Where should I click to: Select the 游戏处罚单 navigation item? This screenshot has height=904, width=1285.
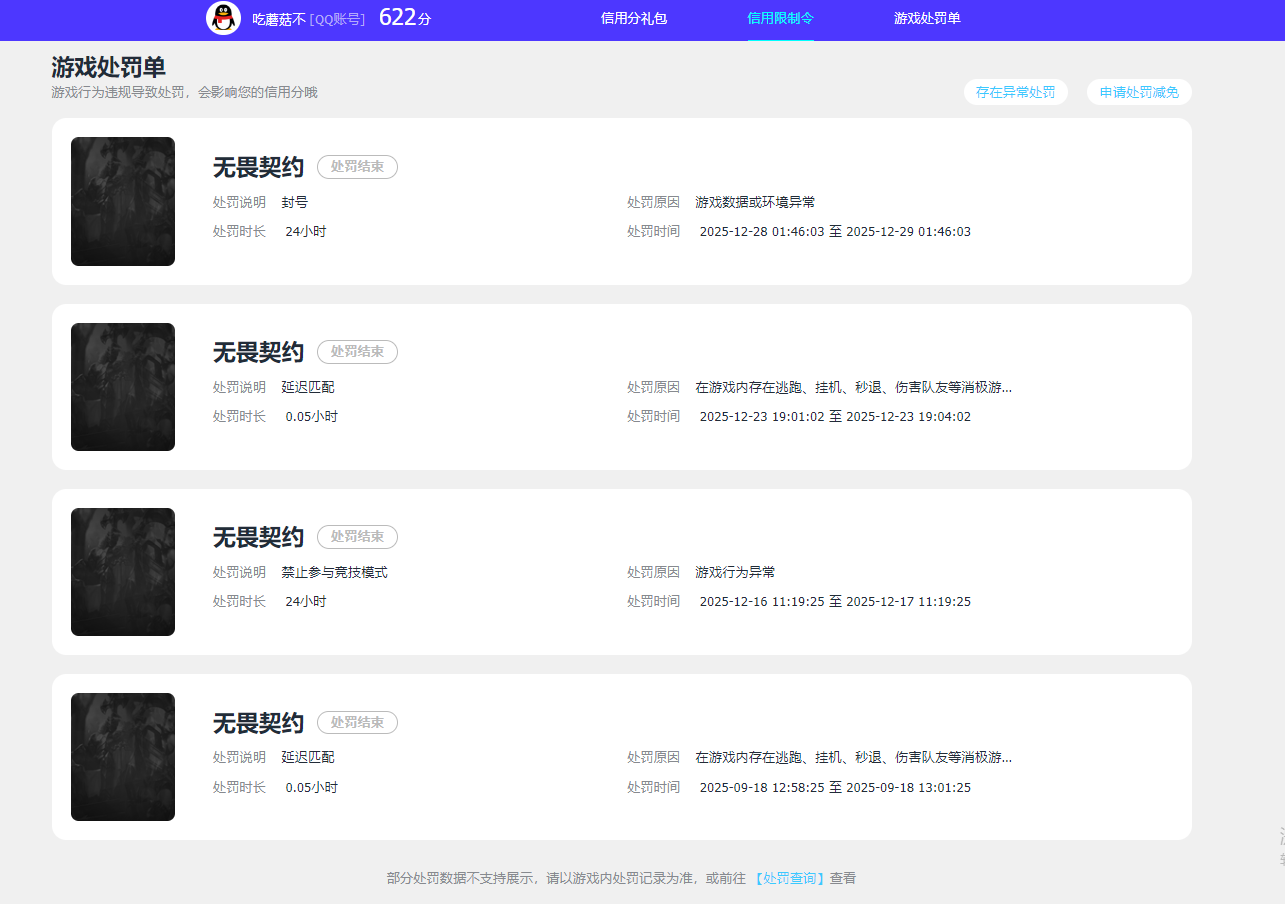927,19
